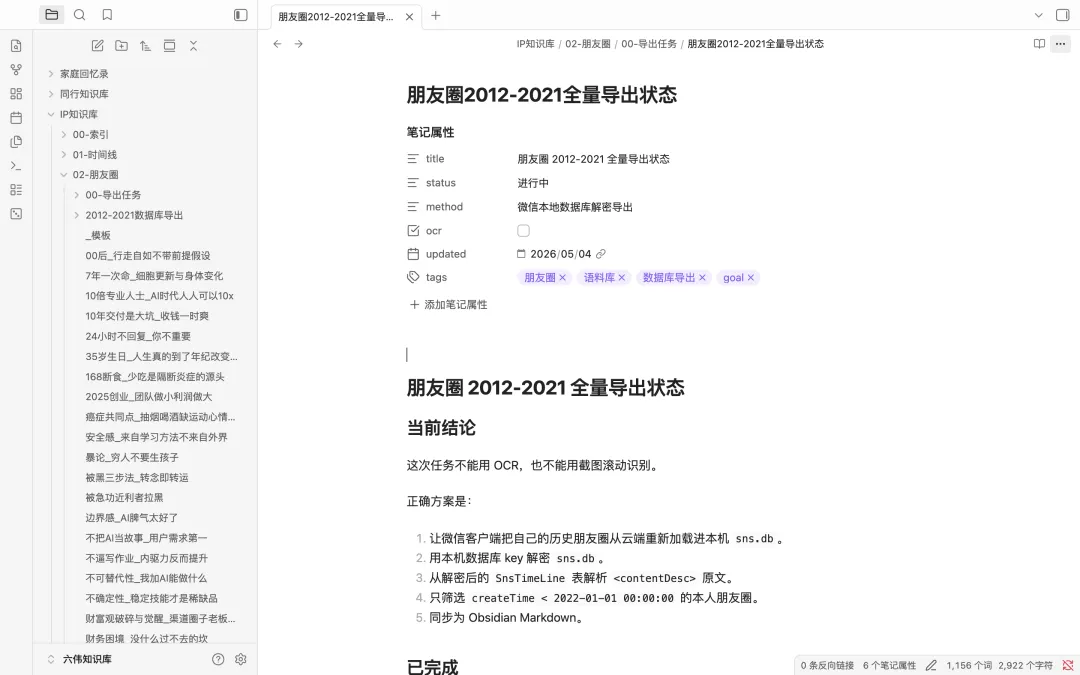
Task: Collapse the 02-朋友圈 folder
Action: [63, 175]
